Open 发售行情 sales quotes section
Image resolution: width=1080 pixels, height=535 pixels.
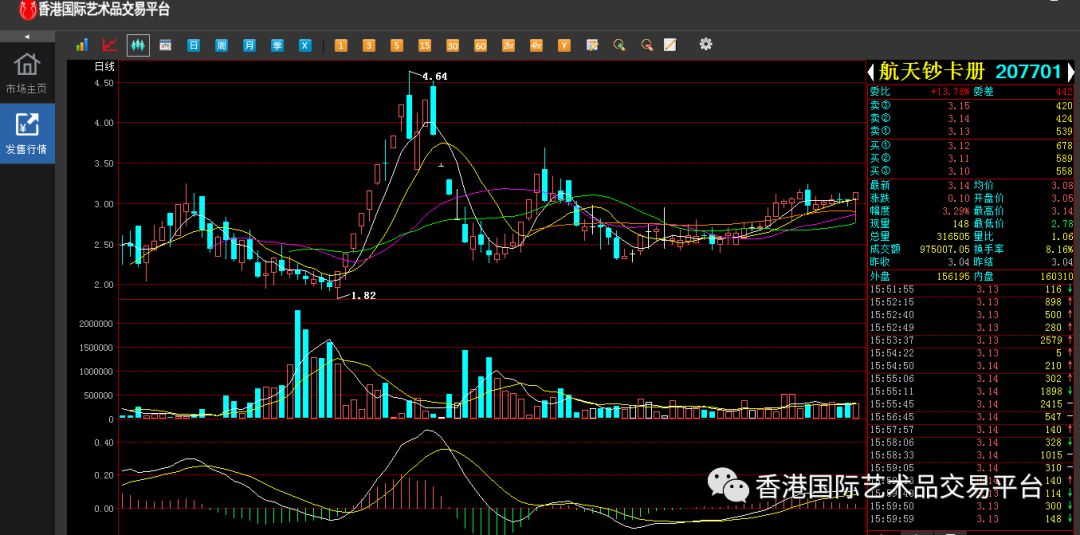27,133
